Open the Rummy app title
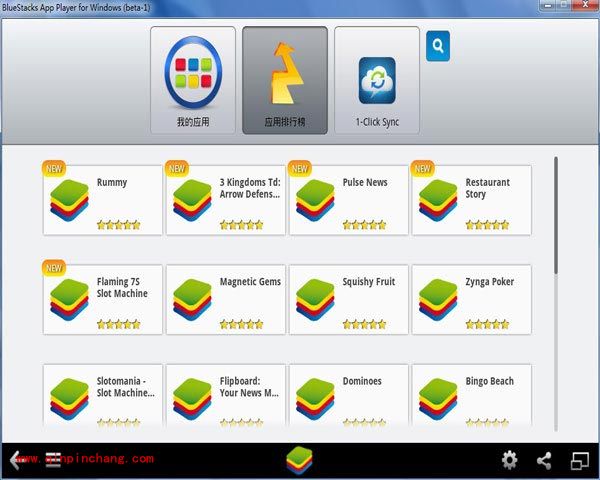This screenshot has height=480, width=600. (x=112, y=183)
